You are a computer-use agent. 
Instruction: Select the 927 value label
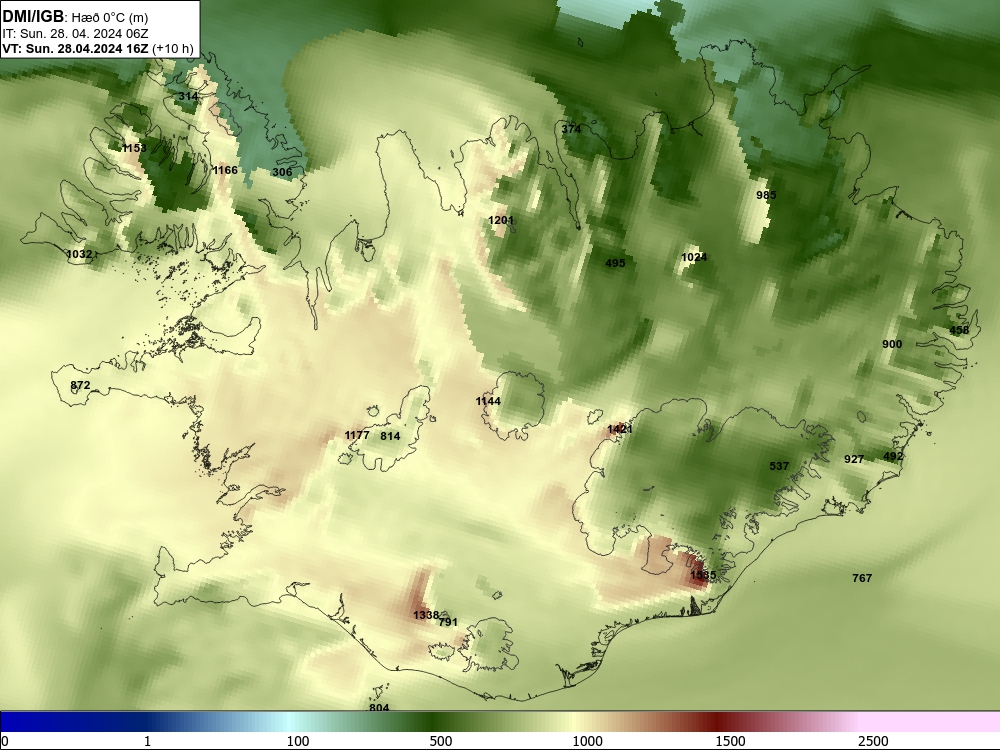(x=853, y=459)
